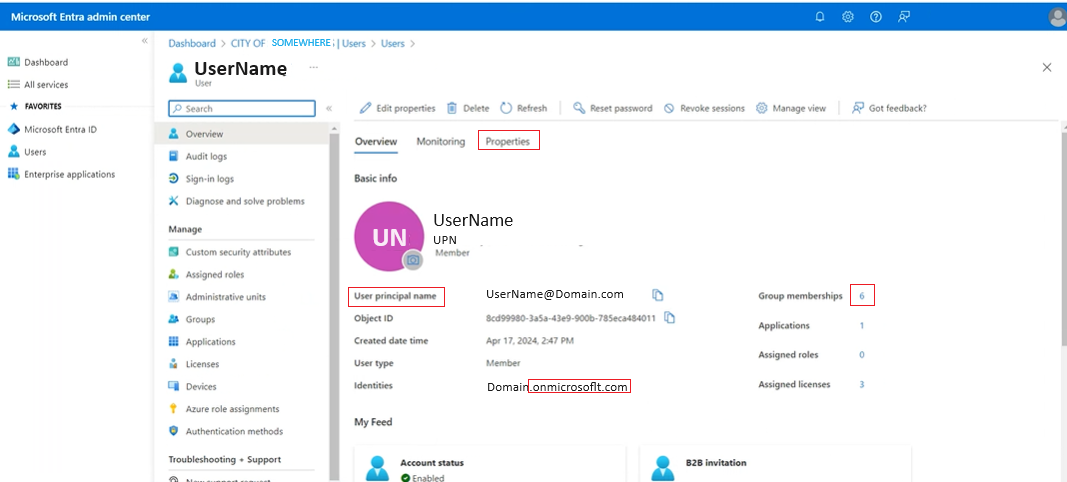Close the user blade with X
Viewport: 1067px width, 482px height.
[x=1047, y=67]
